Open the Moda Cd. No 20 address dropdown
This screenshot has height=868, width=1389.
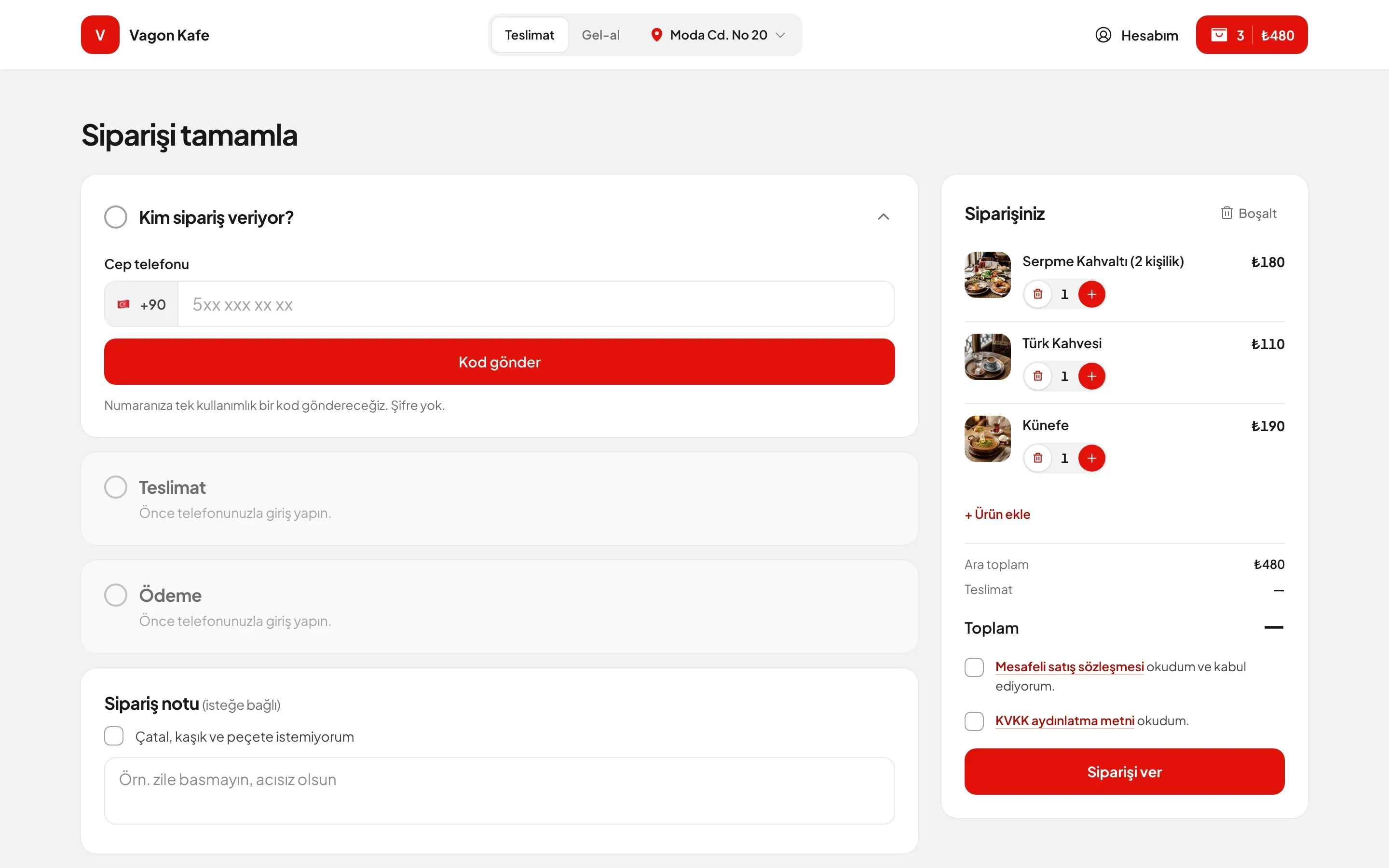pos(718,35)
